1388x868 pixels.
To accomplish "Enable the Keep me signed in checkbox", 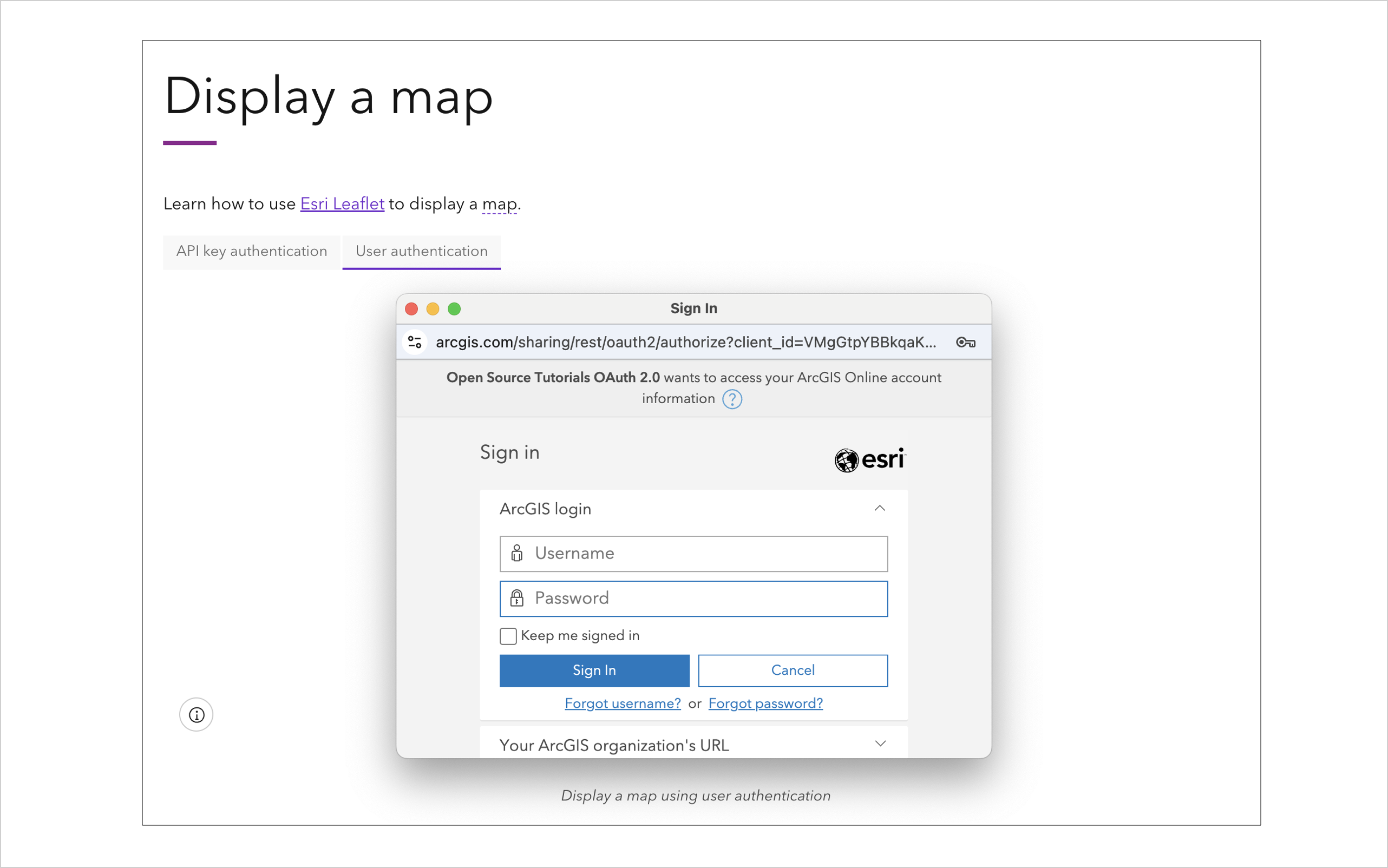I will [508, 636].
